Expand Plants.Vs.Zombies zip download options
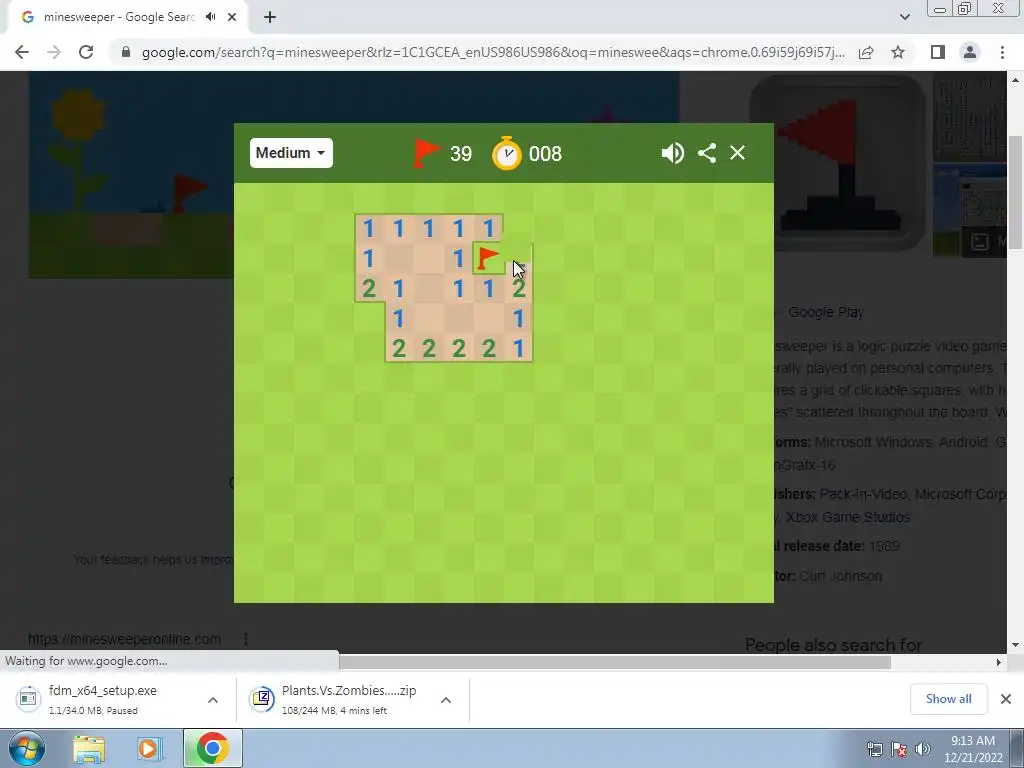The height and width of the screenshot is (768, 1024). pyautogui.click(x=446, y=700)
